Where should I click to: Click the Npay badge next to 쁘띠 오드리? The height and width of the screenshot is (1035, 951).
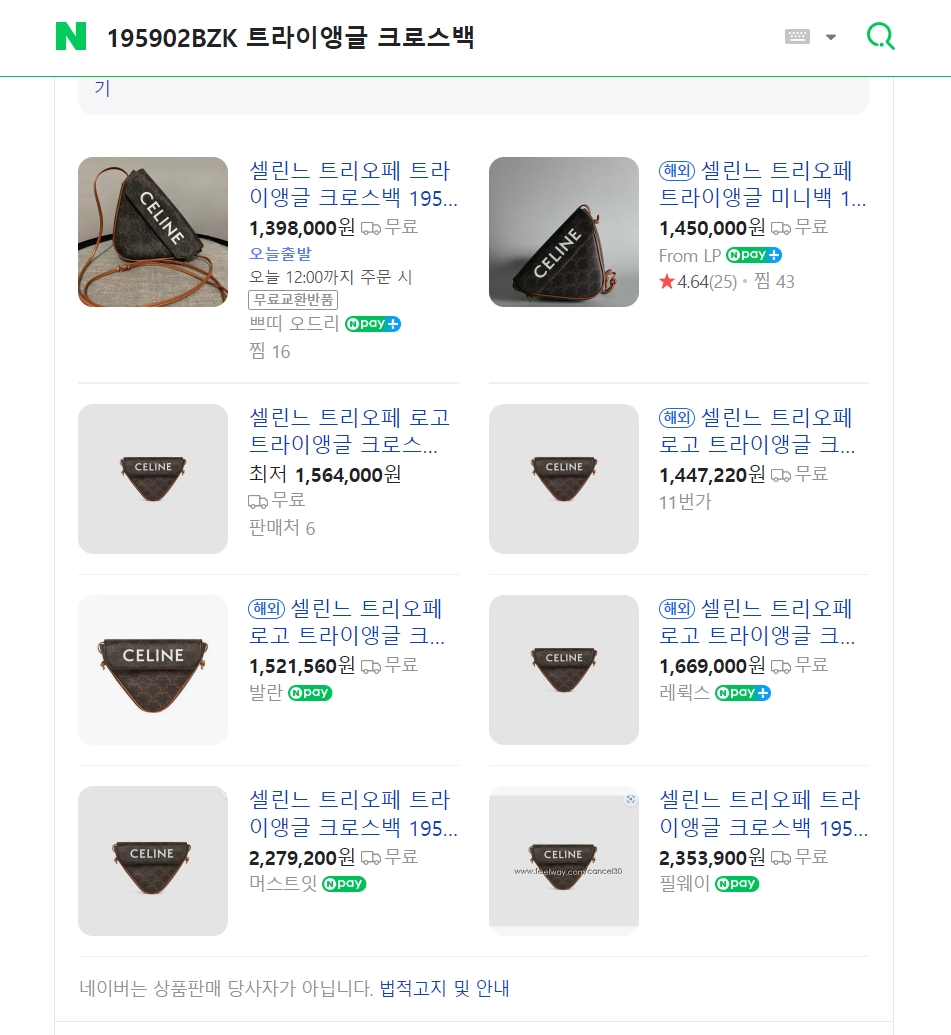coord(373,324)
